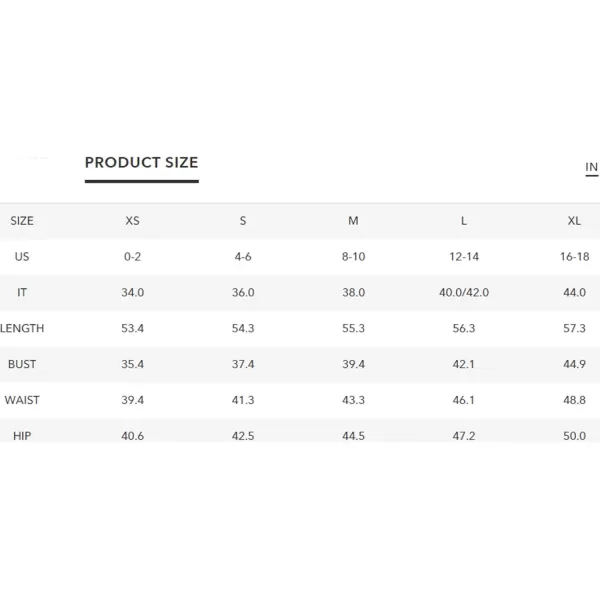
Task: Click the M size column header
Action: pos(353,221)
